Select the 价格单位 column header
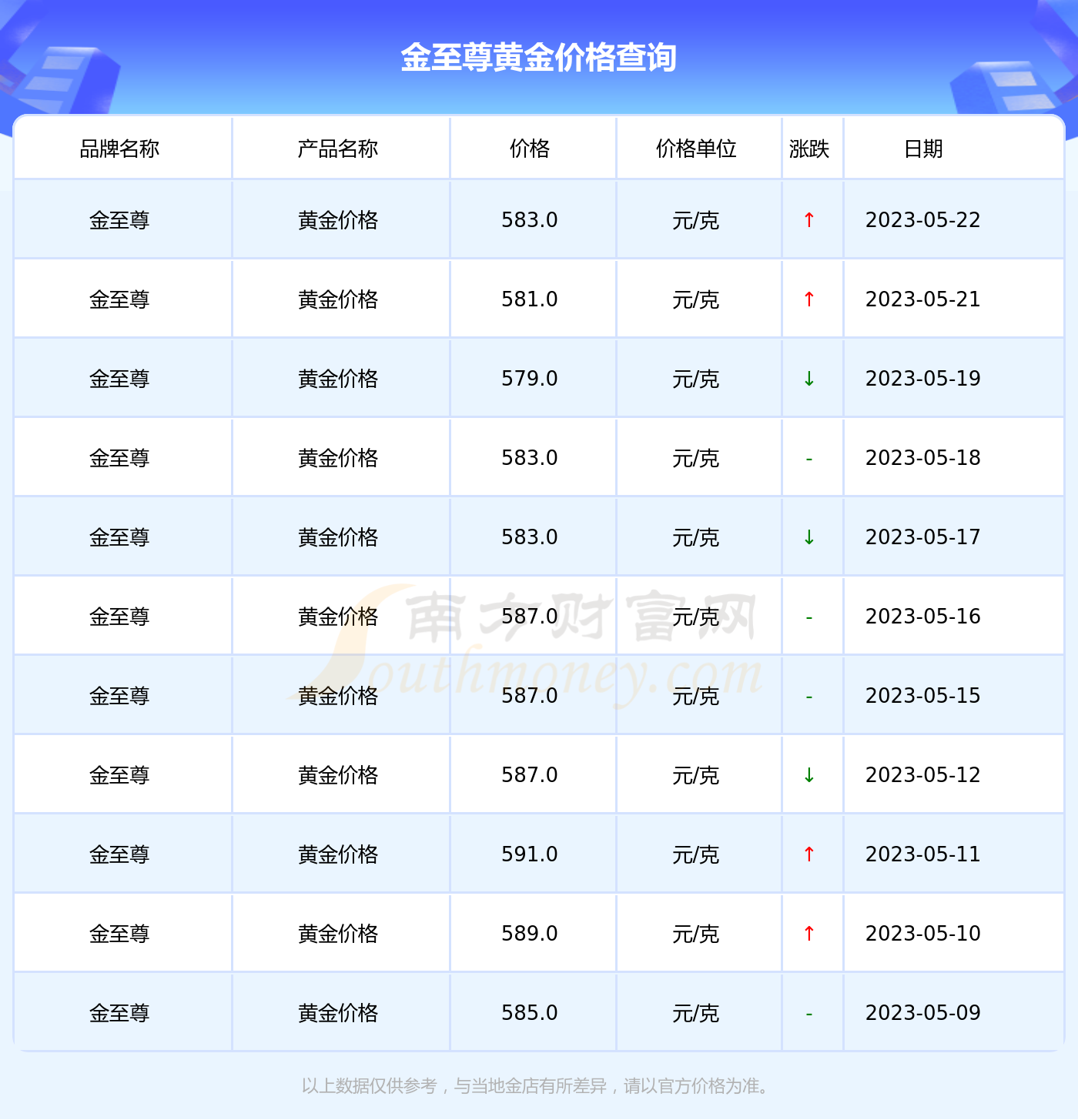 (x=696, y=149)
